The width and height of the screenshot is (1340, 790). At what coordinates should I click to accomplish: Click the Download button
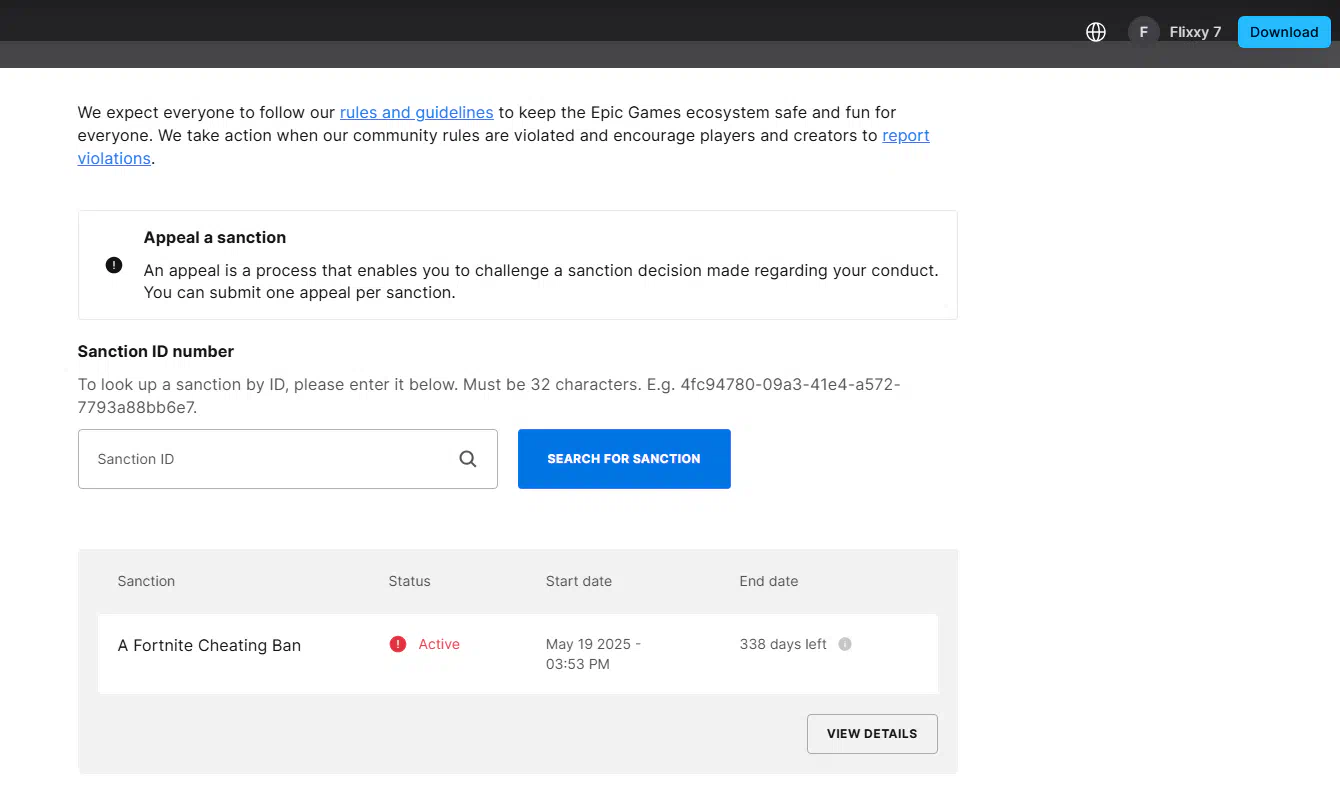[x=1284, y=32]
